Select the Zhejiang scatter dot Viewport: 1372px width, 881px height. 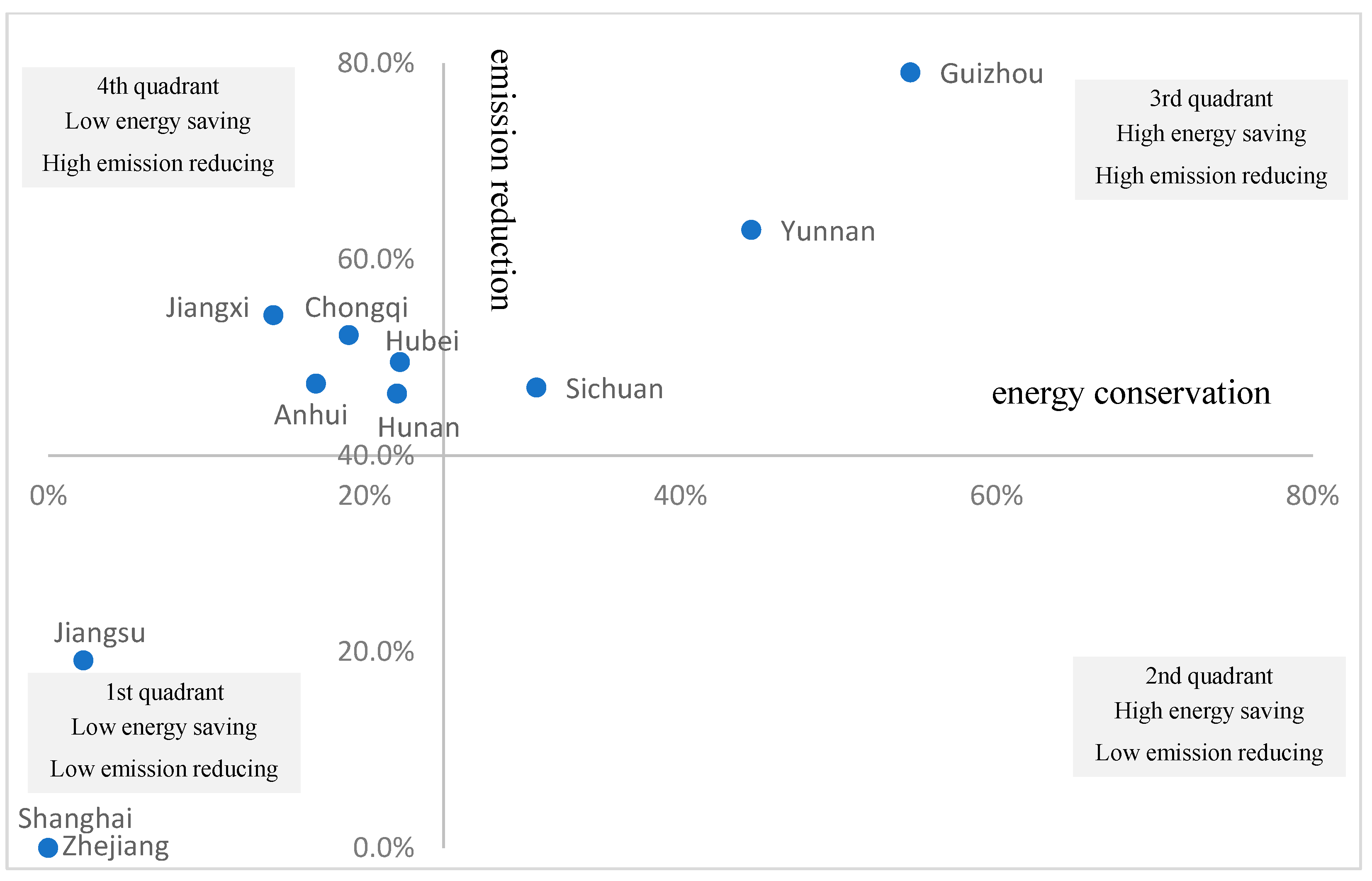[x=48, y=848]
